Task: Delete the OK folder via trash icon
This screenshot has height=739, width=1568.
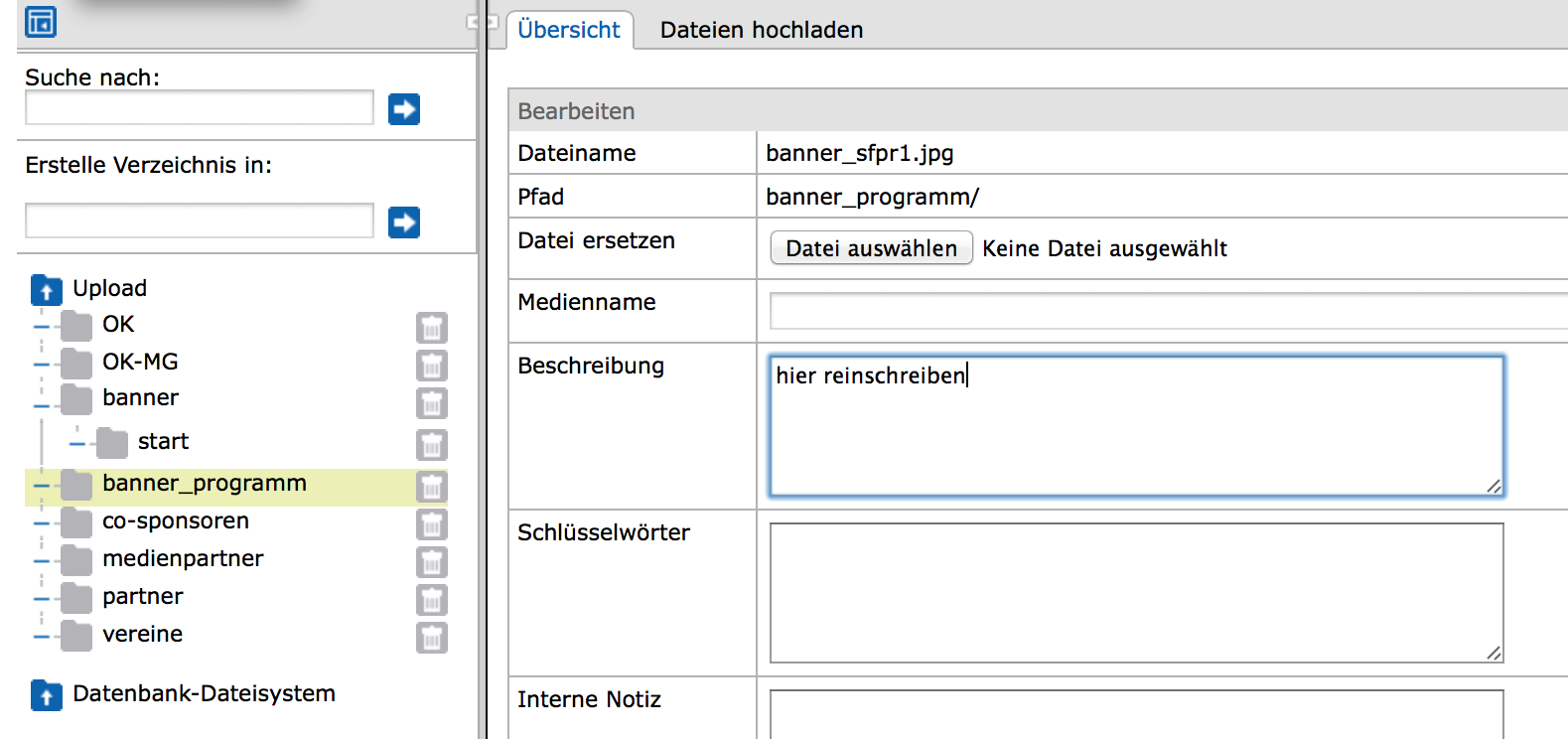Action: 431,327
